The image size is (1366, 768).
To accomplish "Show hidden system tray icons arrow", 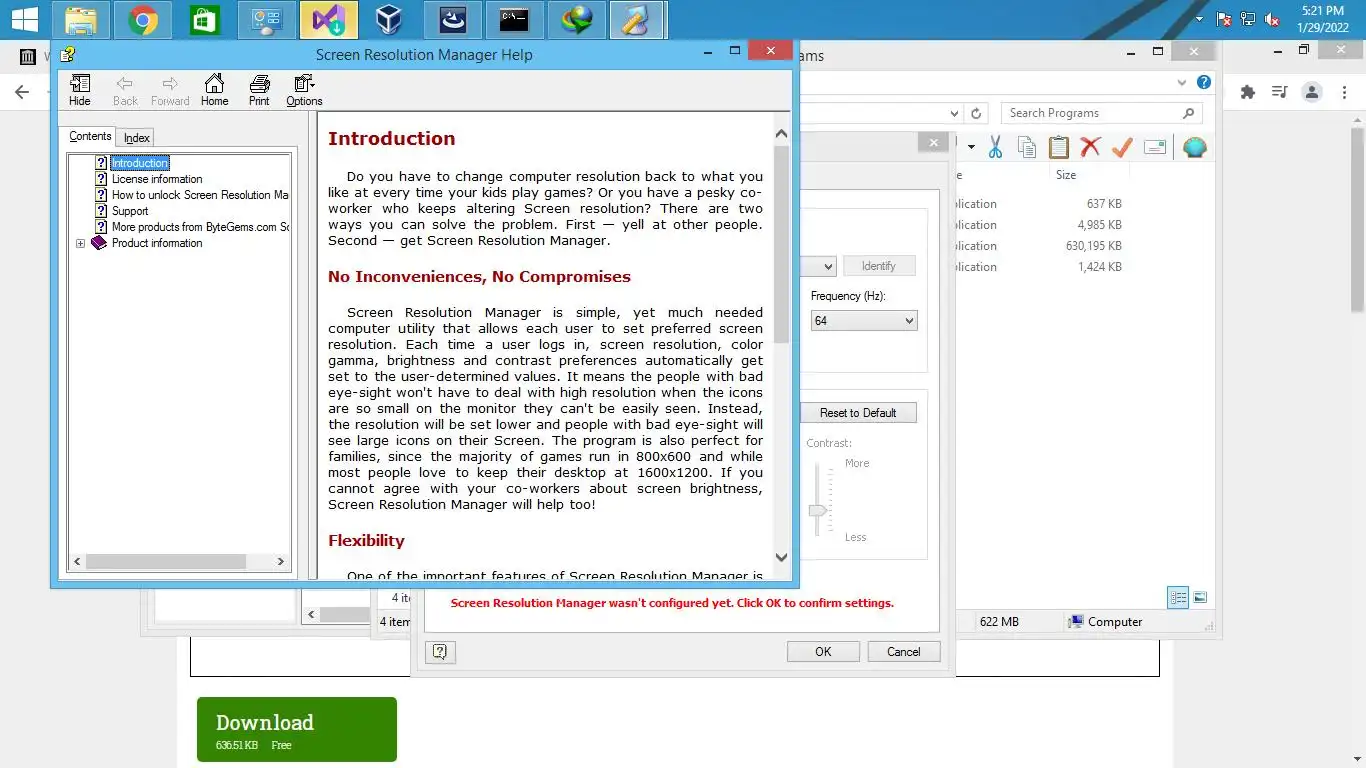I will (1199, 19).
